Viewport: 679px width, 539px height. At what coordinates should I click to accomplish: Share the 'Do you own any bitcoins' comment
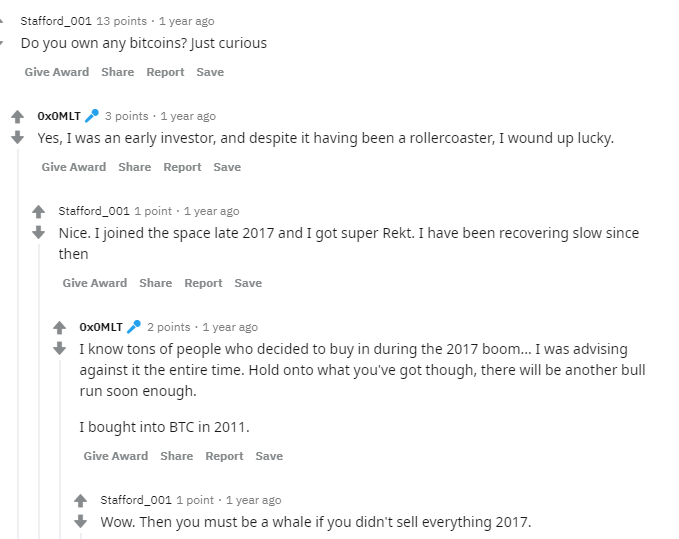[x=117, y=72]
